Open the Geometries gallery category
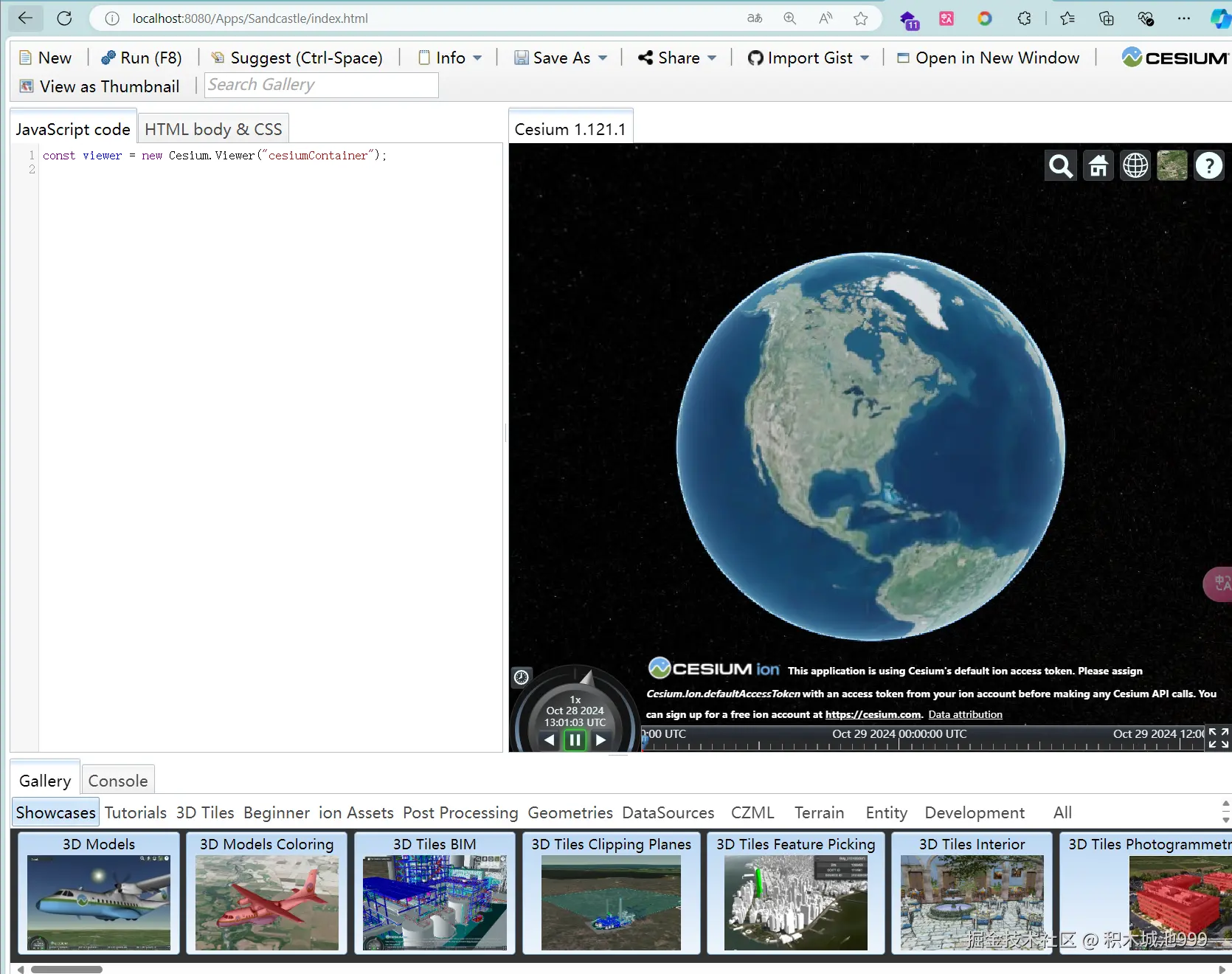This screenshot has width=1232, height=974. point(570,812)
